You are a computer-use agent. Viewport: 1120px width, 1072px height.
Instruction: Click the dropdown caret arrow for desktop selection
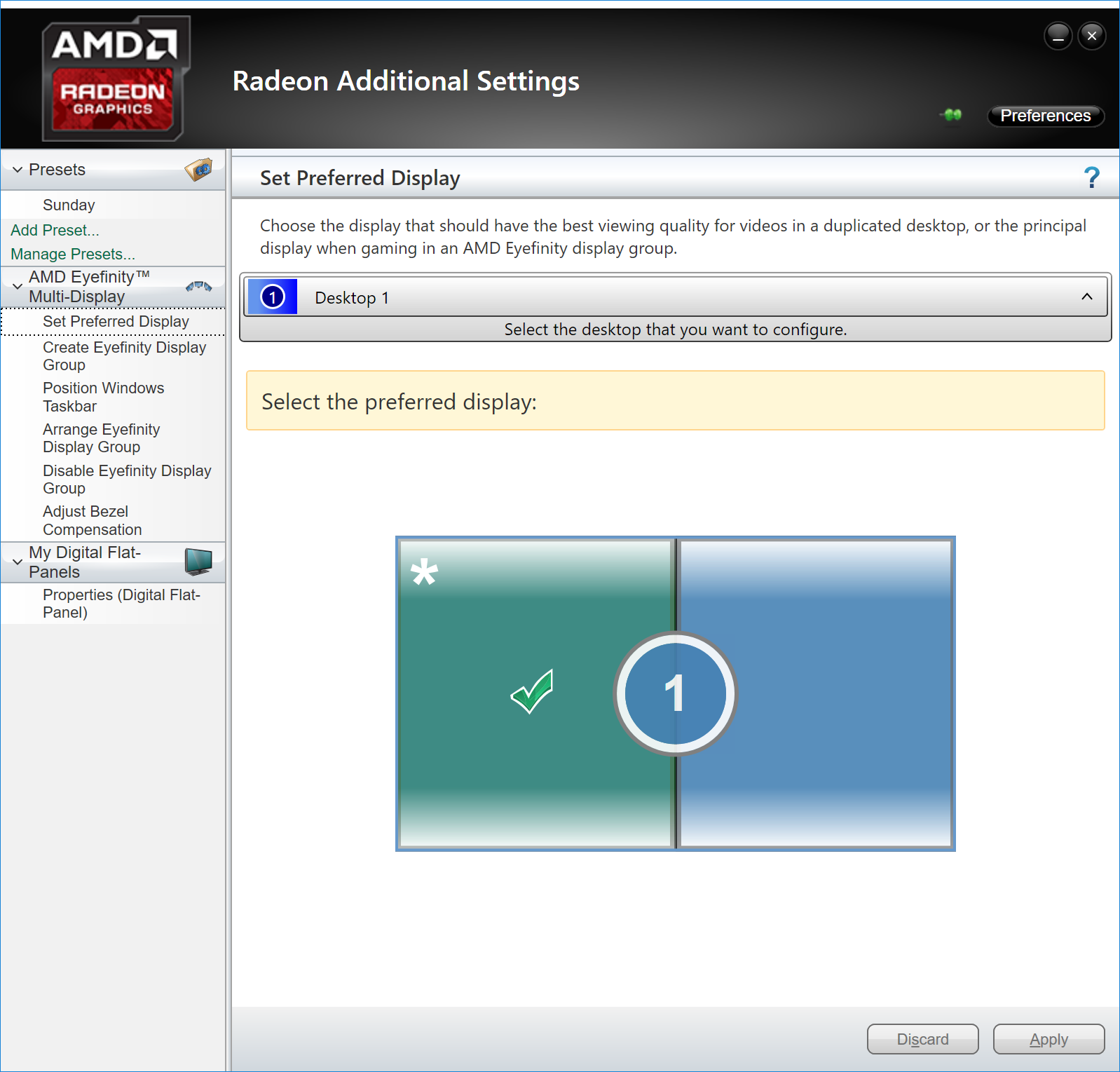point(1087,297)
